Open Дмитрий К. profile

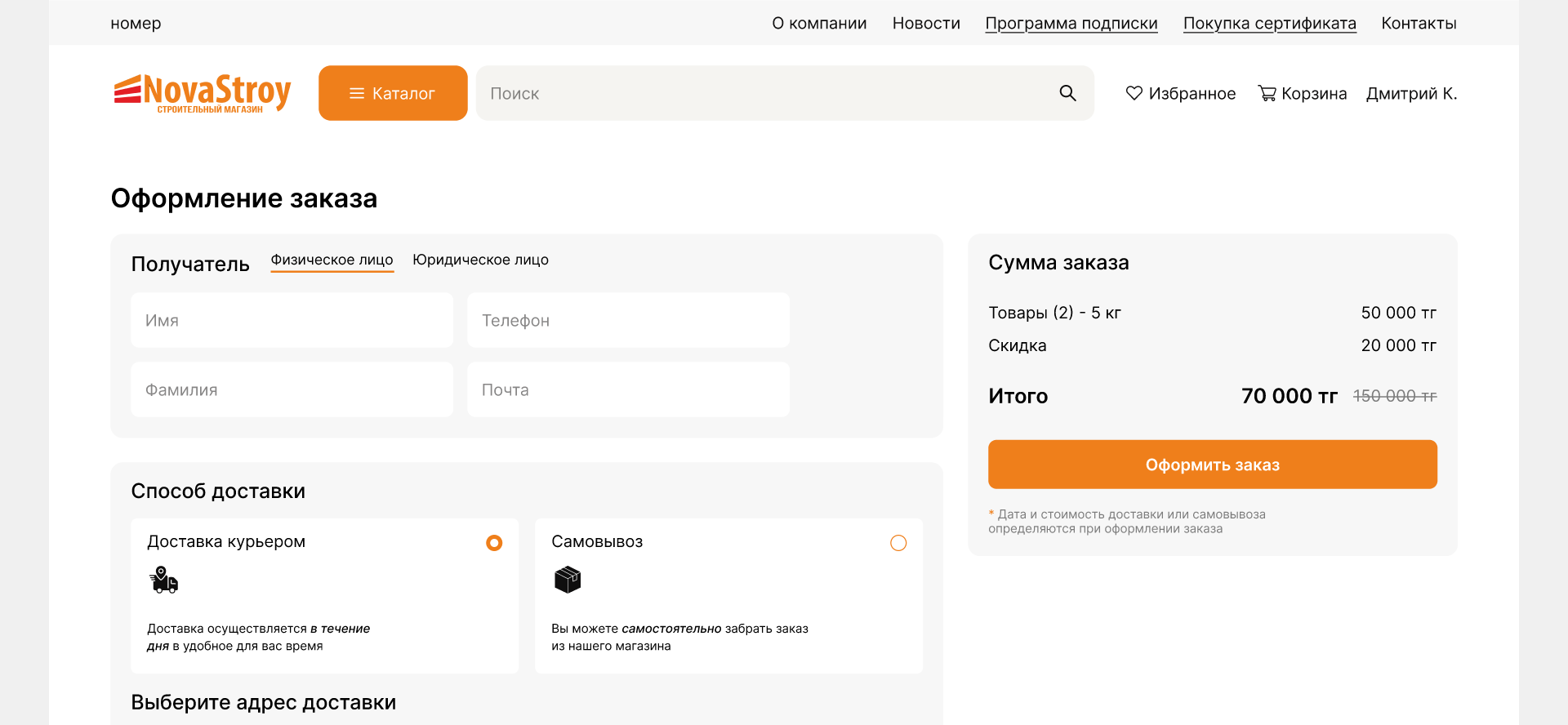pos(1411,93)
